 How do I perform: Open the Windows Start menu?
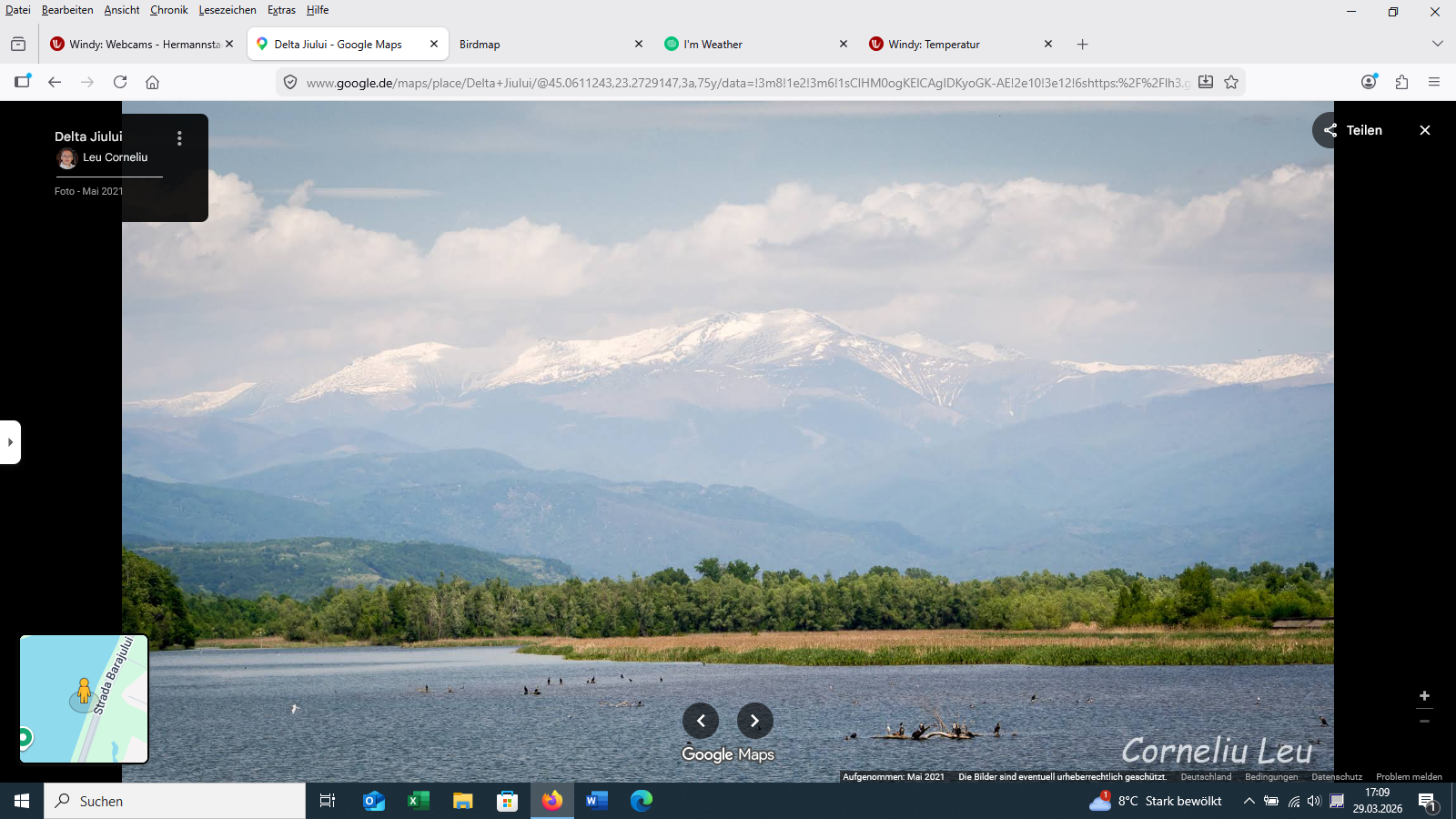tap(22, 801)
